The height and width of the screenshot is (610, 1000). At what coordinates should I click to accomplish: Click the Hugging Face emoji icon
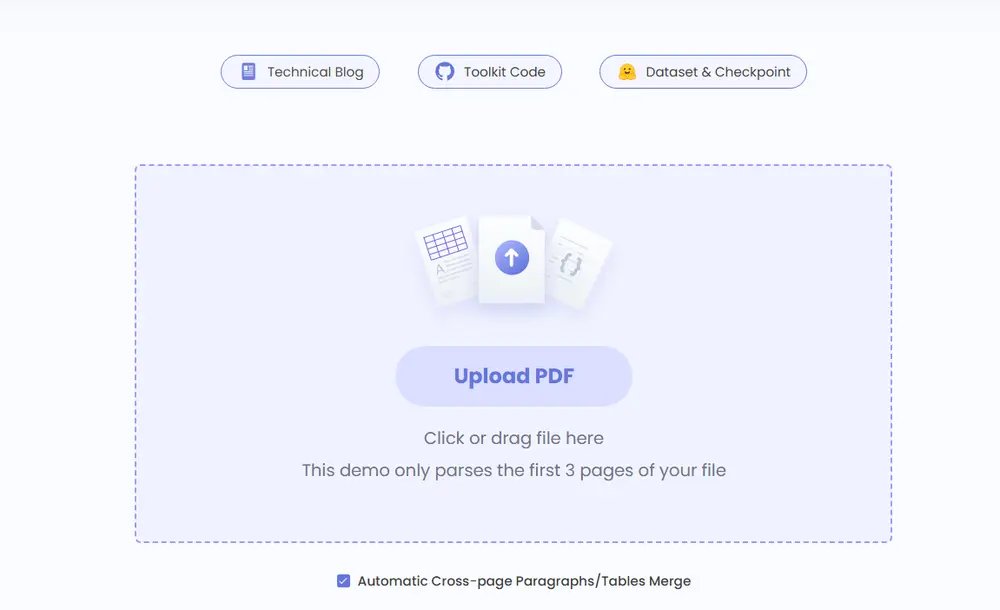[627, 72]
